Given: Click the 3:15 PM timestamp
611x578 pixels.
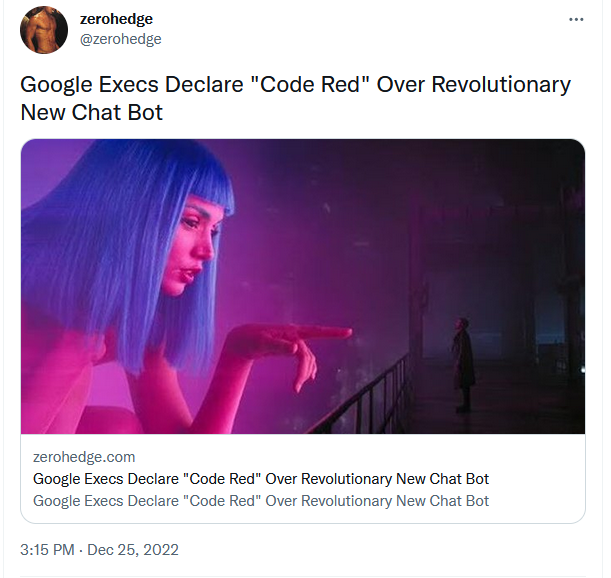Looking at the screenshot, I should (x=47, y=550).
